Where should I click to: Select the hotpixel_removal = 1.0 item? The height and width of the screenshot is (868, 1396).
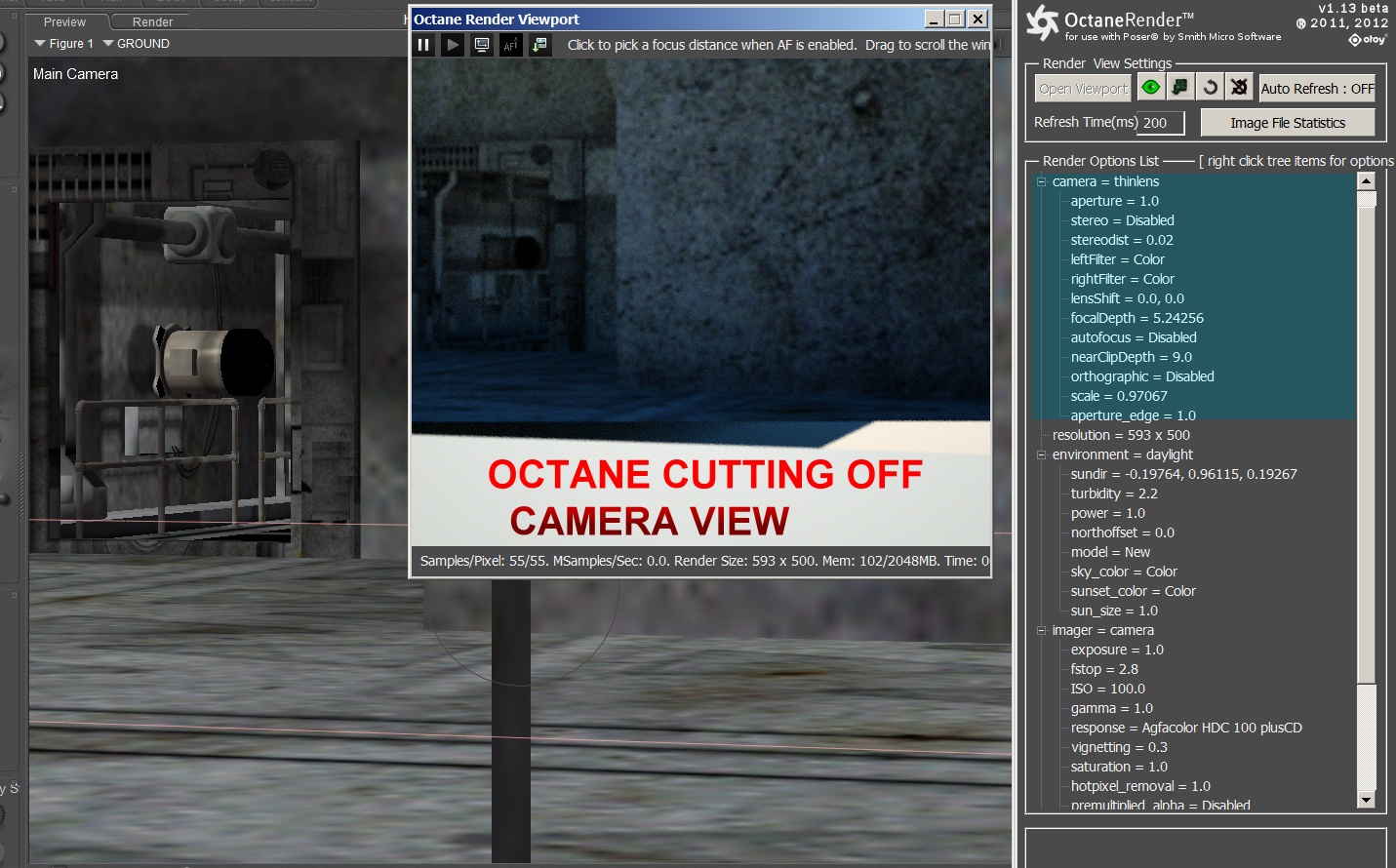[x=1140, y=786]
